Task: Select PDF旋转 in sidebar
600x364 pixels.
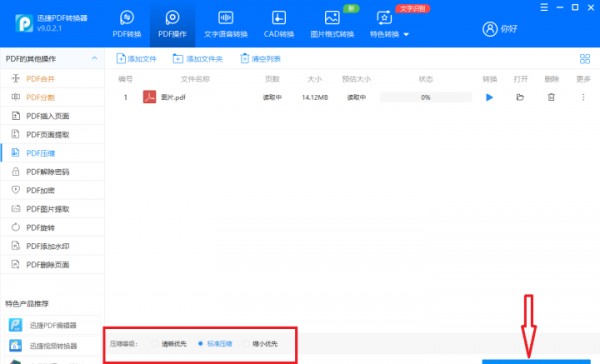Action: coord(52,227)
